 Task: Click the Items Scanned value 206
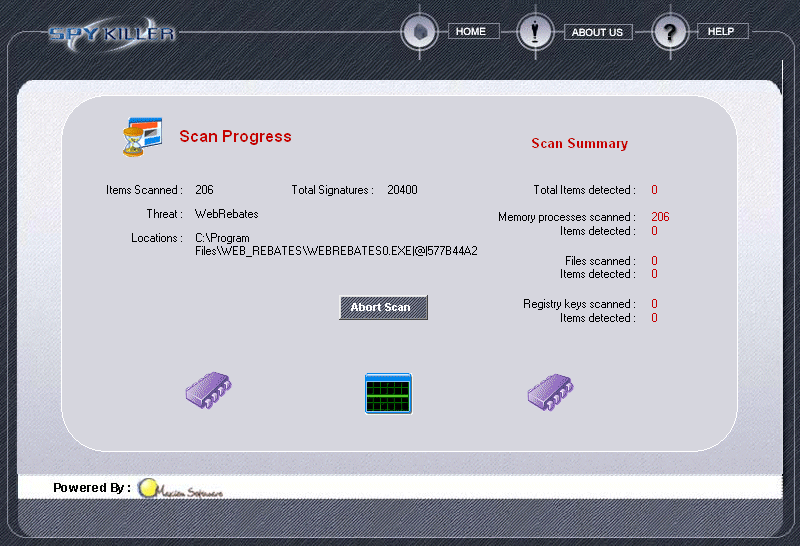coord(204,190)
